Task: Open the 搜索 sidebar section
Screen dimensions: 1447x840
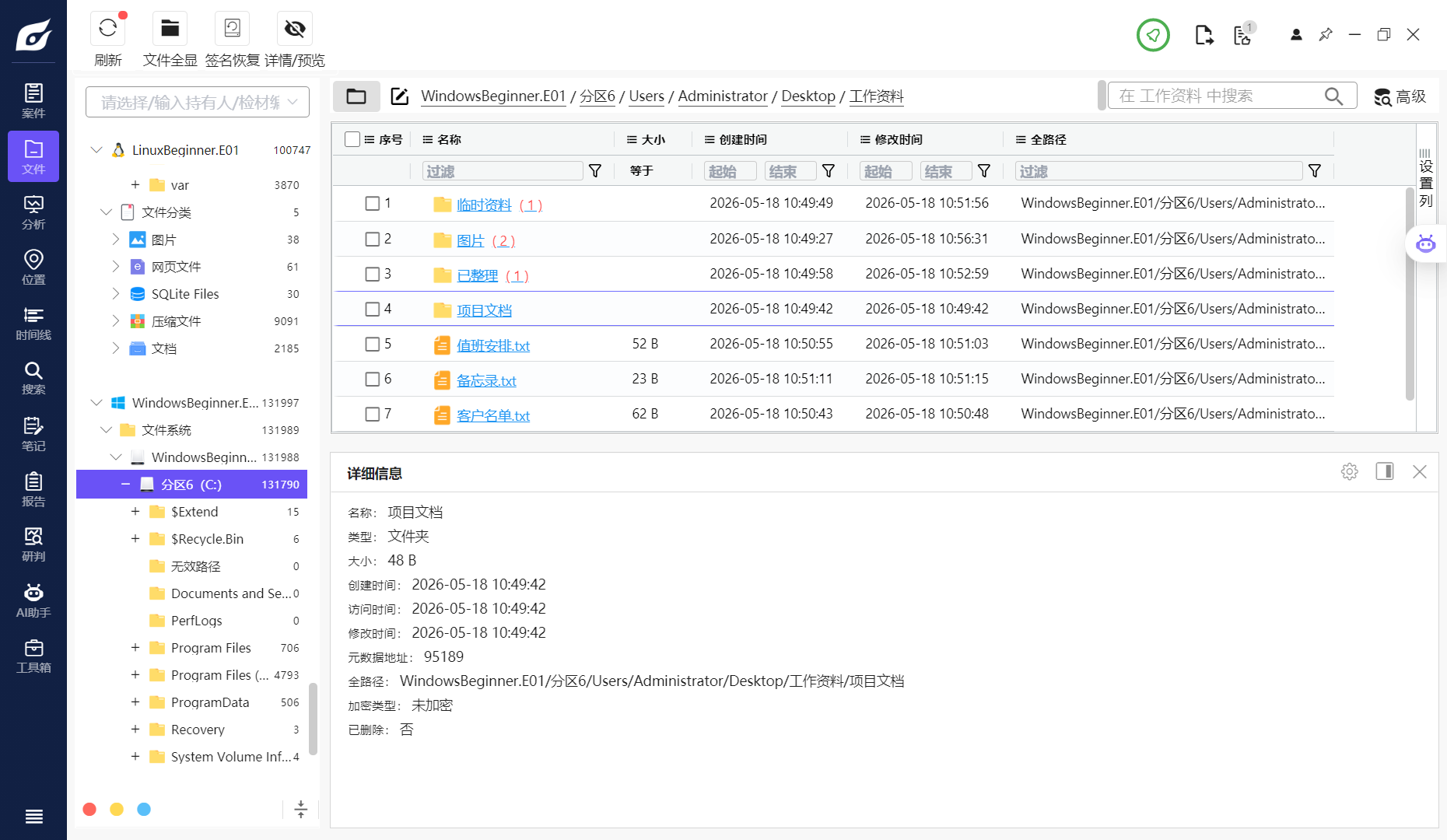Action: click(x=33, y=378)
